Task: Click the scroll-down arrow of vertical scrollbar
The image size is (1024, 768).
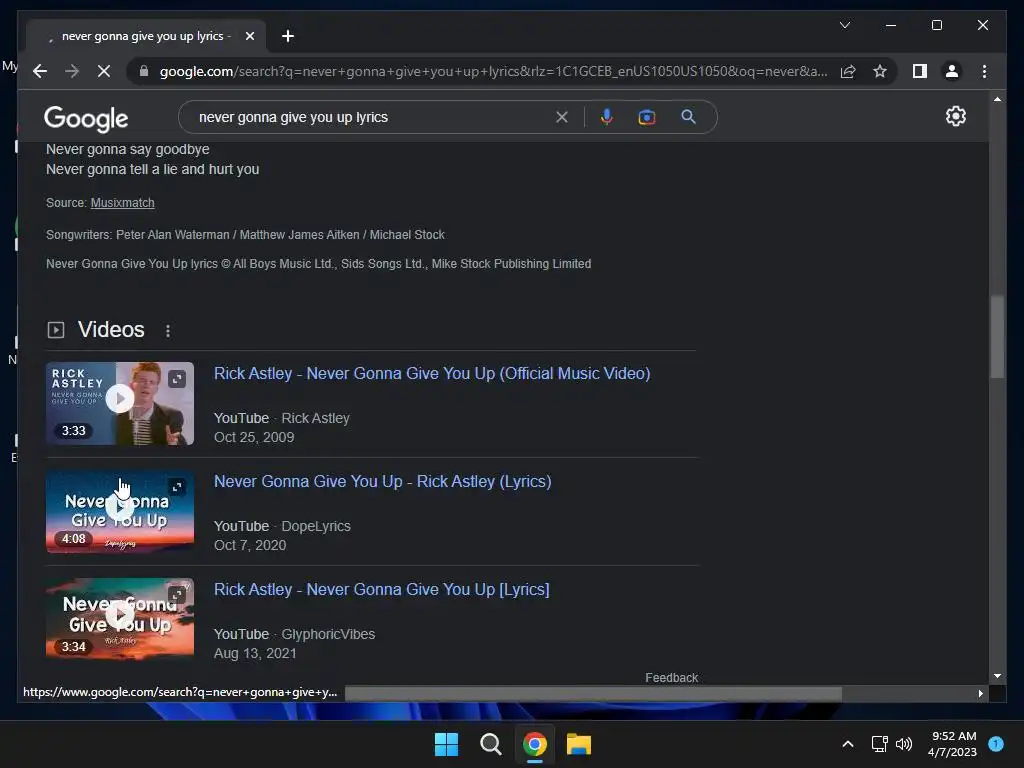Action: click(x=997, y=676)
